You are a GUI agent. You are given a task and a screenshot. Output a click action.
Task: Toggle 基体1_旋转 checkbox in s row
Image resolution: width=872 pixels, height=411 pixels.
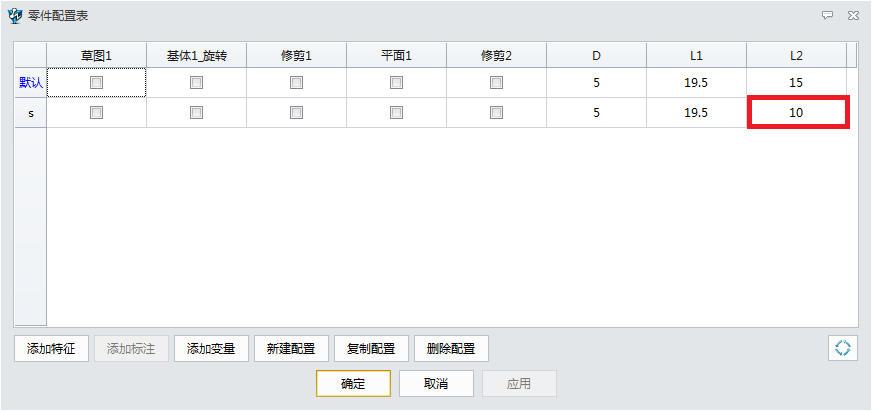pyautogui.click(x=197, y=113)
